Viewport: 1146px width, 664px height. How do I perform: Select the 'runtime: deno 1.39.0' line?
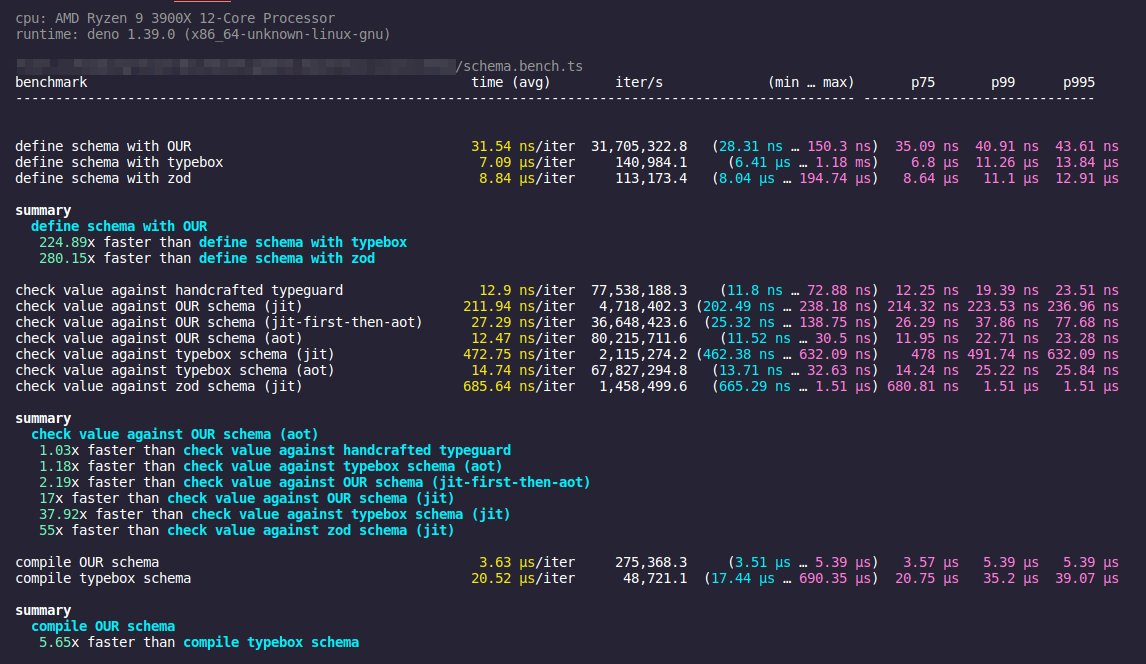pos(203,34)
